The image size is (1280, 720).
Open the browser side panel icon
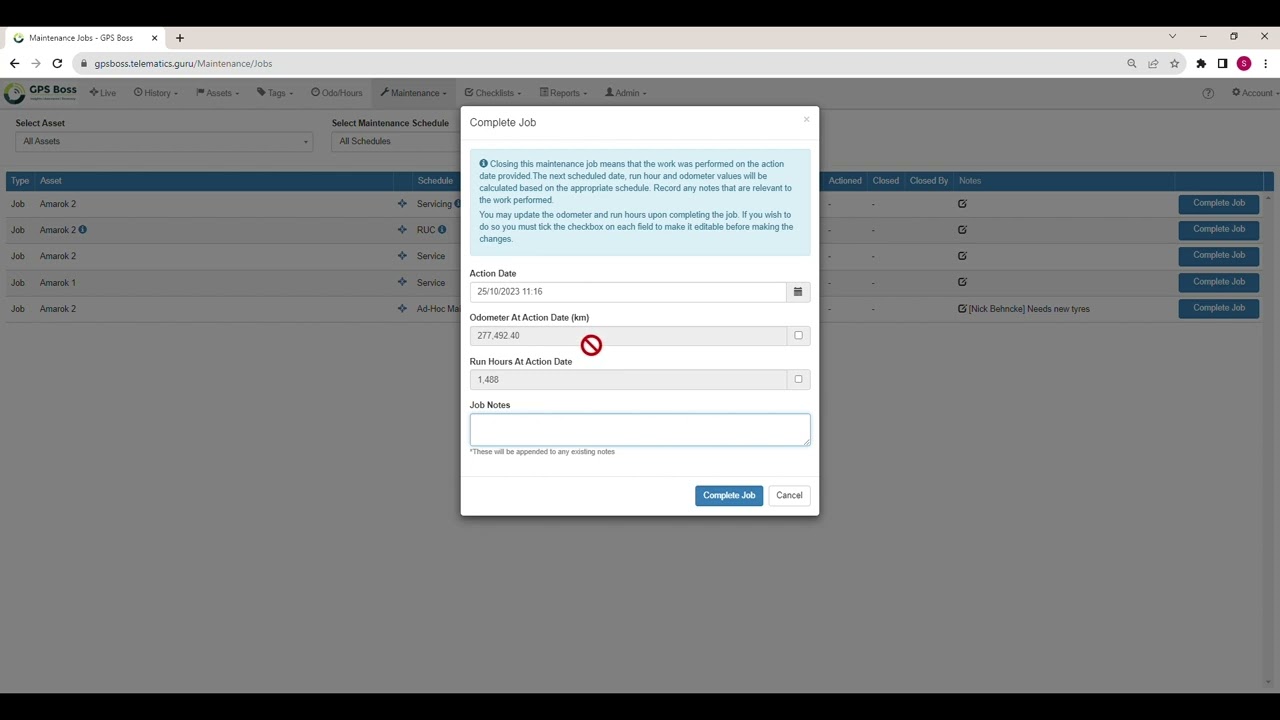click(x=1222, y=64)
